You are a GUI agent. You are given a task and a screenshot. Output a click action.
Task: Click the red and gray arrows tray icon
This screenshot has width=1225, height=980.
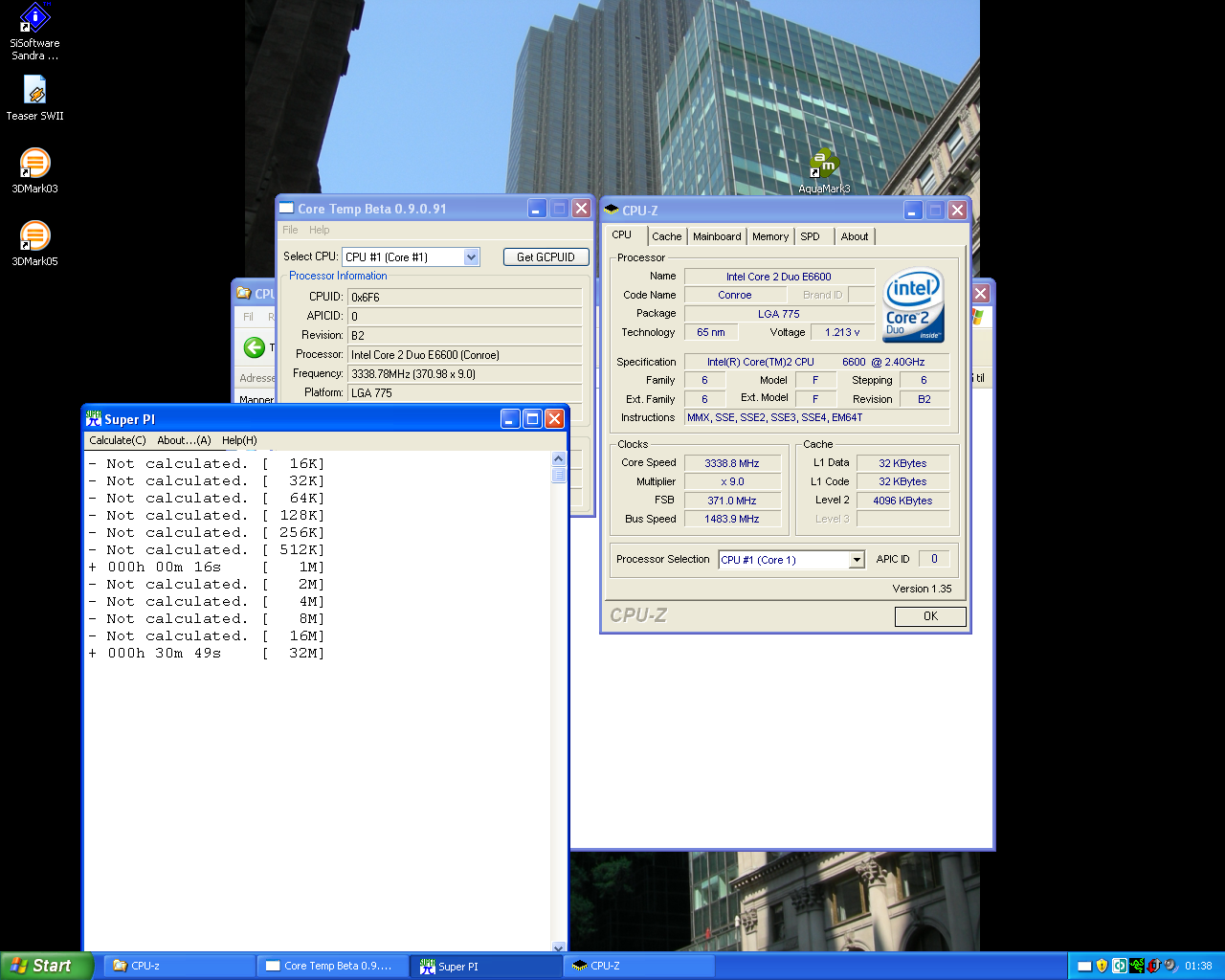1153,966
